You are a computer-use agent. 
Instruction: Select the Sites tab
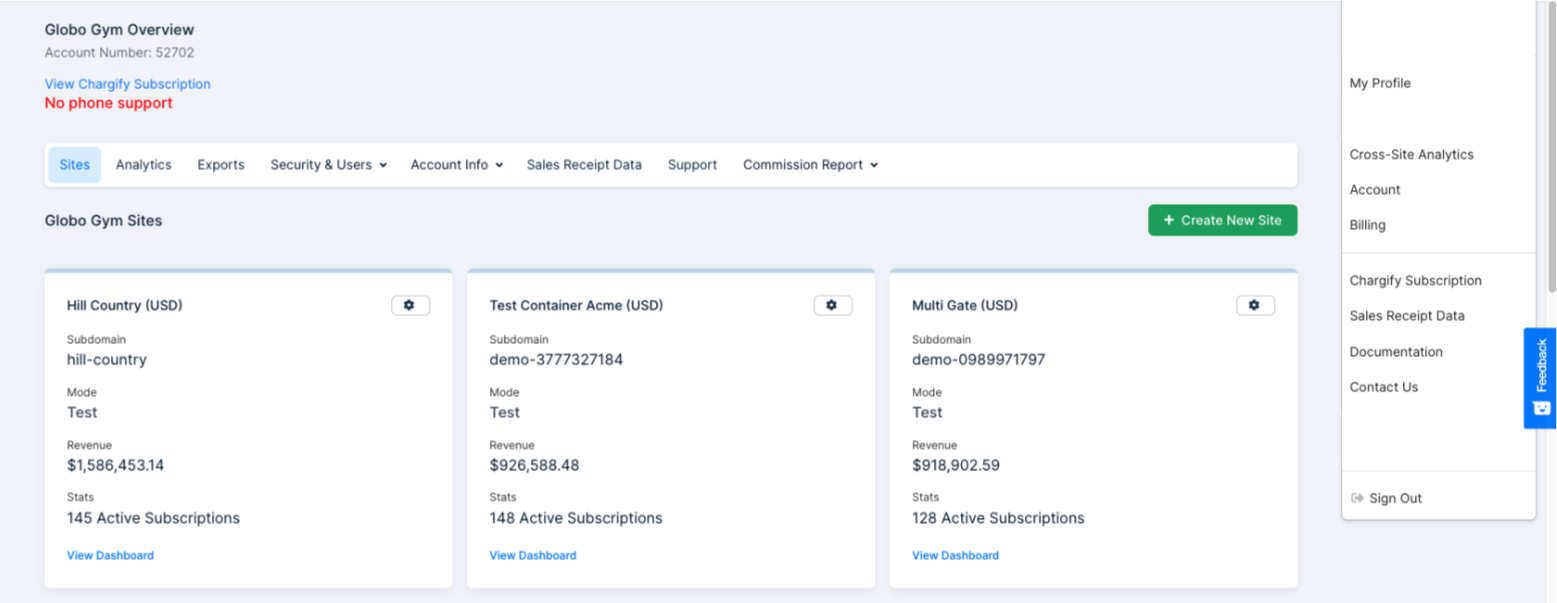coord(75,165)
